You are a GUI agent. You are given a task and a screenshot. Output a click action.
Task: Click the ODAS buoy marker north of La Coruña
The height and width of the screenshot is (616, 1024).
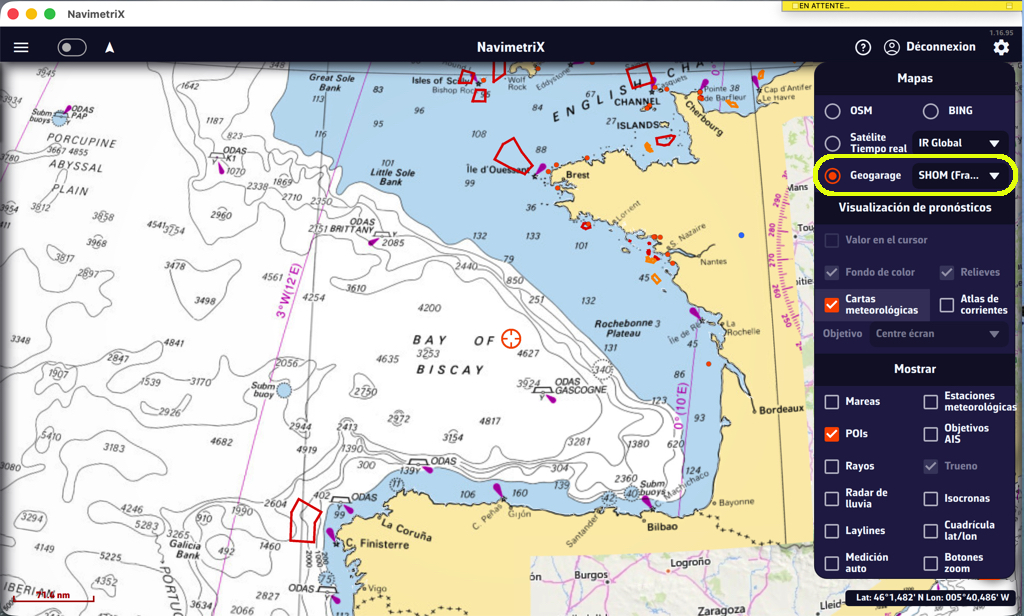coord(418,464)
